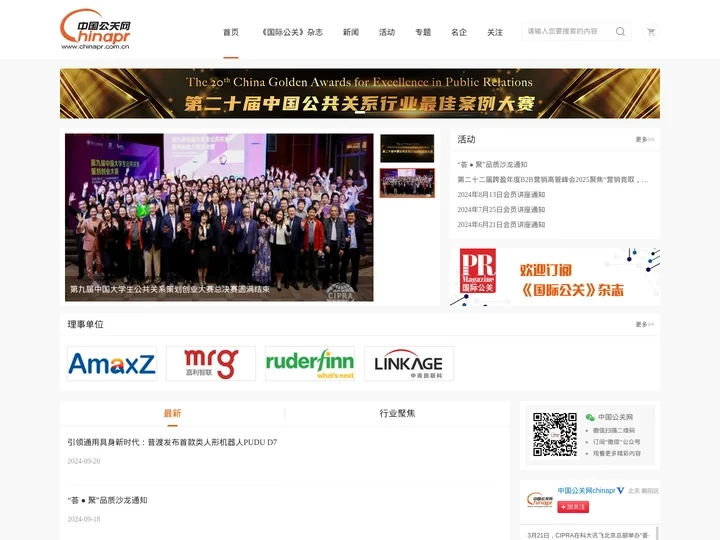720x540 pixels.
Task: Click the blue V verified badge
Action: pyautogui.click(x=620, y=490)
